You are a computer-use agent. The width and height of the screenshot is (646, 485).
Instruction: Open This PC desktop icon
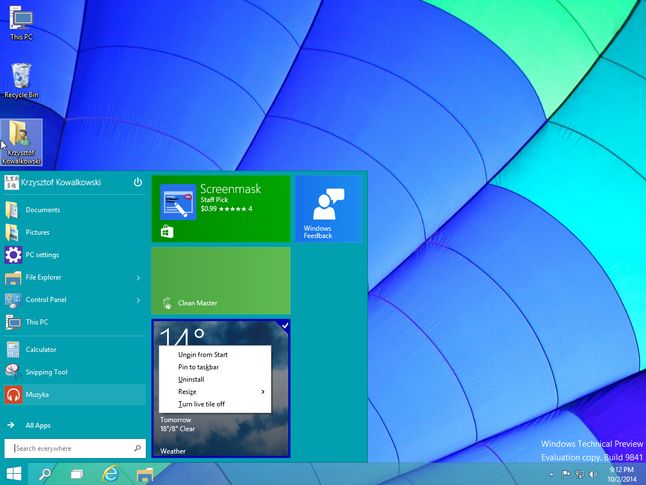pyautogui.click(x=21, y=23)
